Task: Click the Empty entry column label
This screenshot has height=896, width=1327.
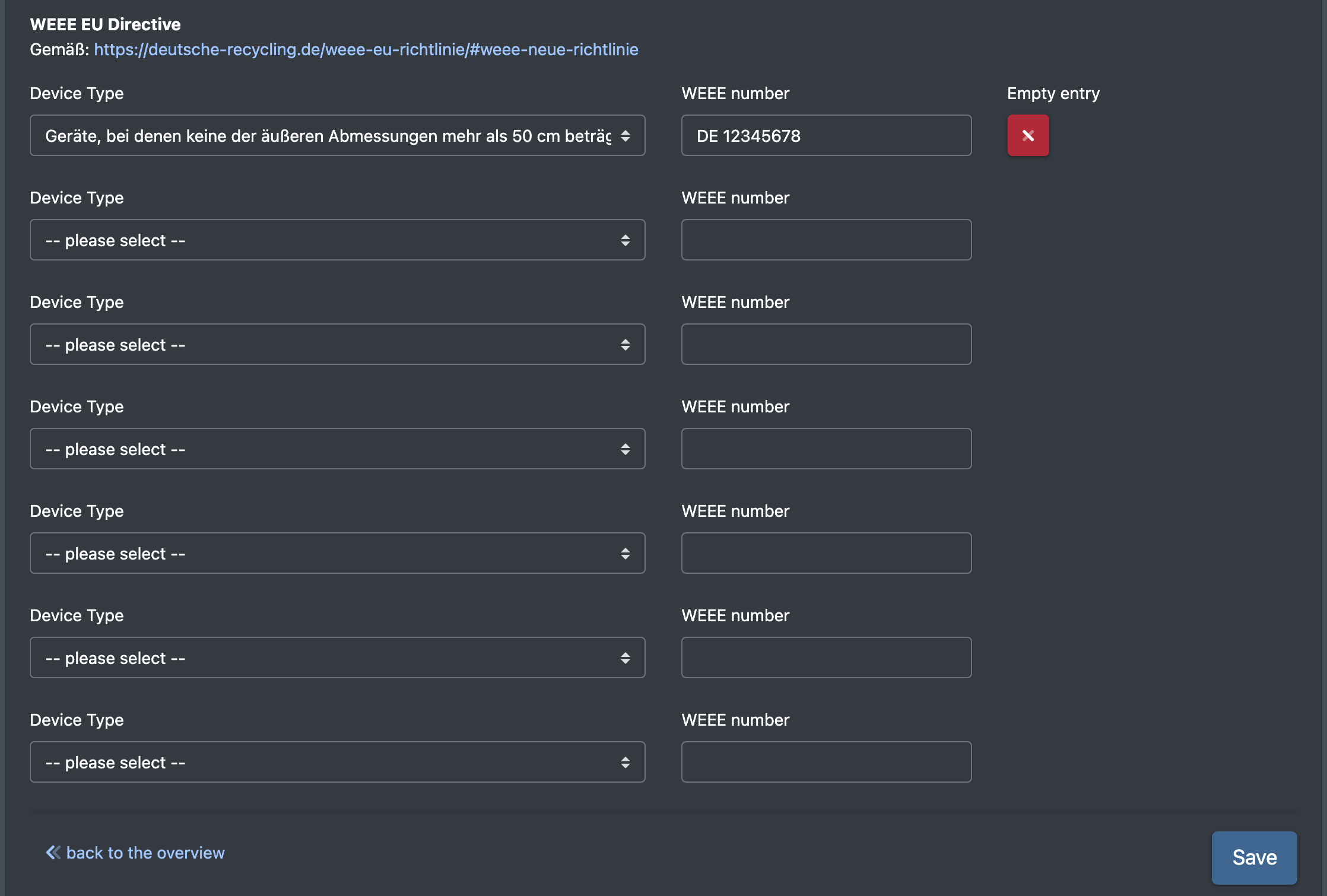Action: coord(1053,94)
